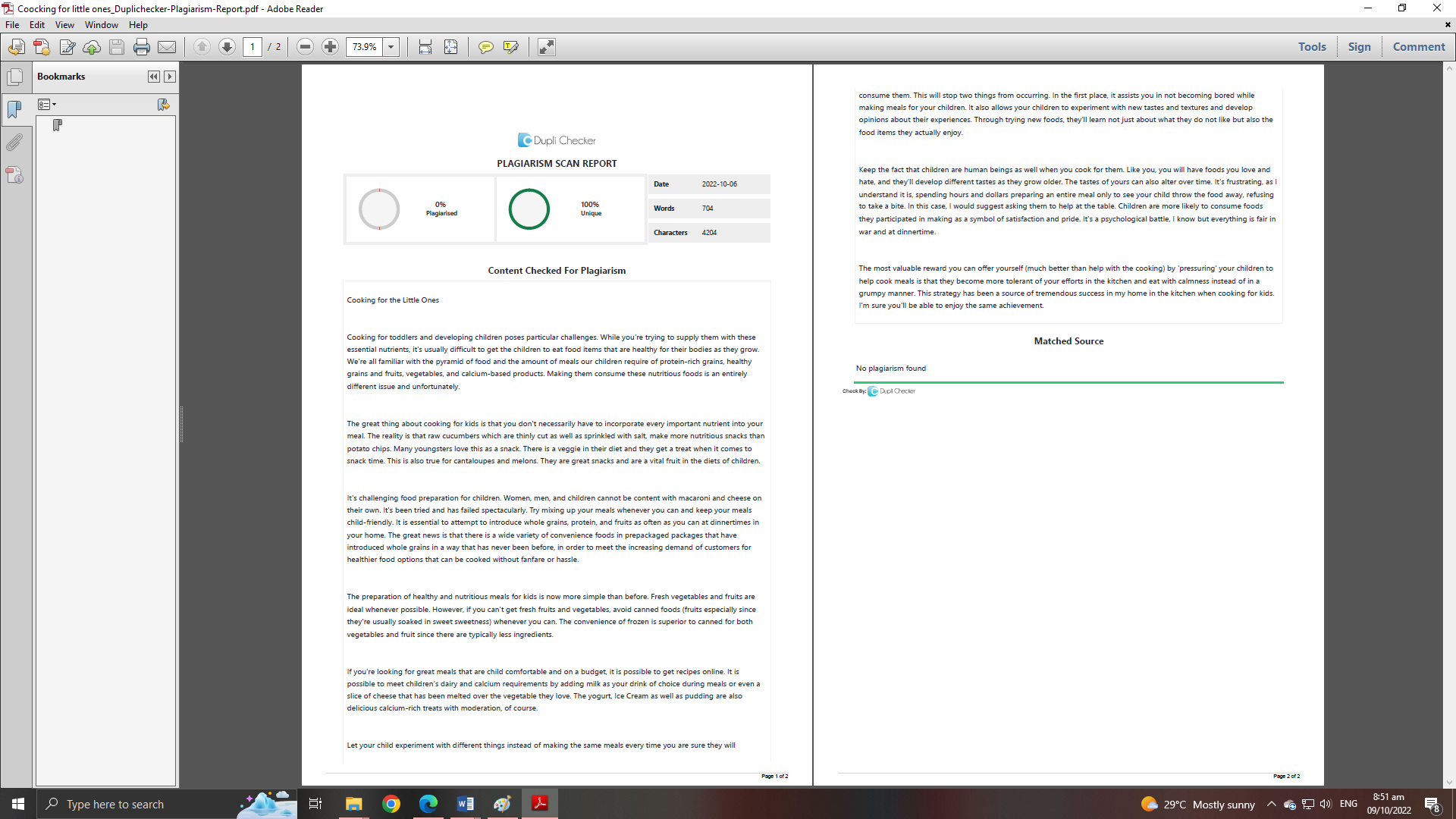Add a sticky note comment

(x=485, y=47)
